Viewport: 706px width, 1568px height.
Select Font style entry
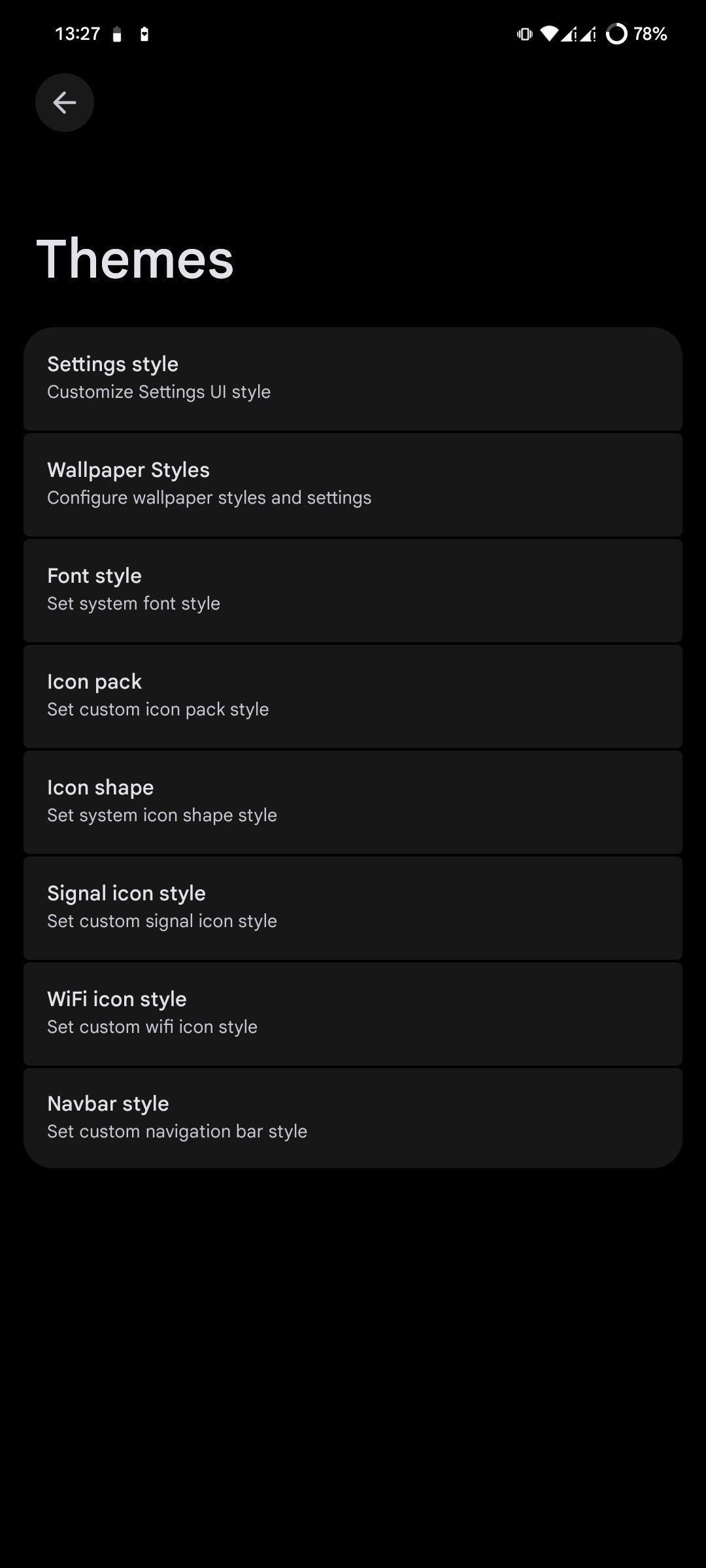pyautogui.click(x=353, y=590)
